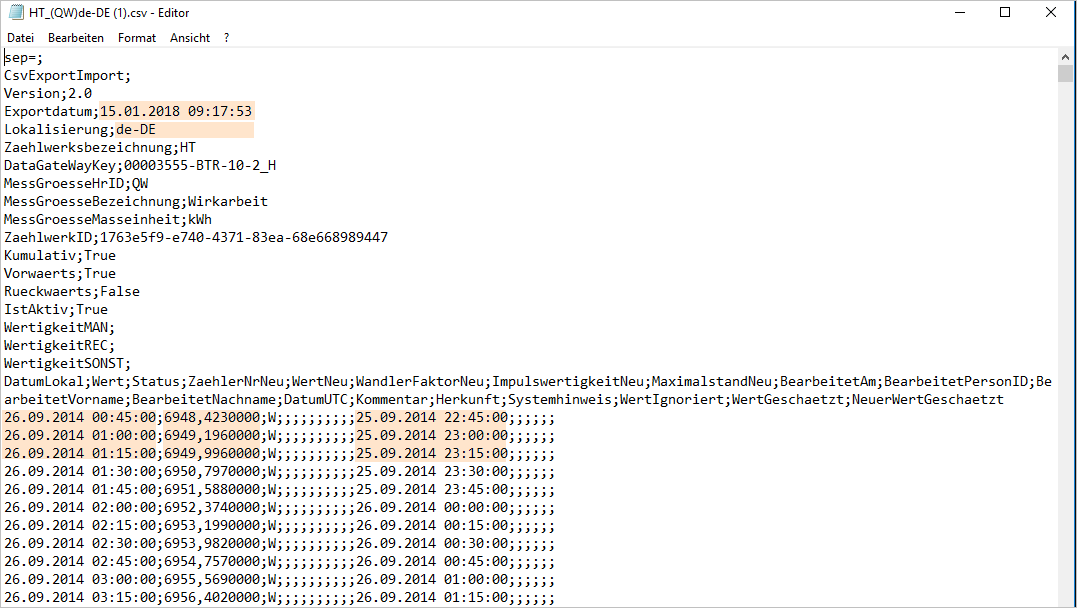Click UTC timestamp '25.09.2014 23:15:00'
This screenshot has height=608, width=1077.
(x=432, y=453)
